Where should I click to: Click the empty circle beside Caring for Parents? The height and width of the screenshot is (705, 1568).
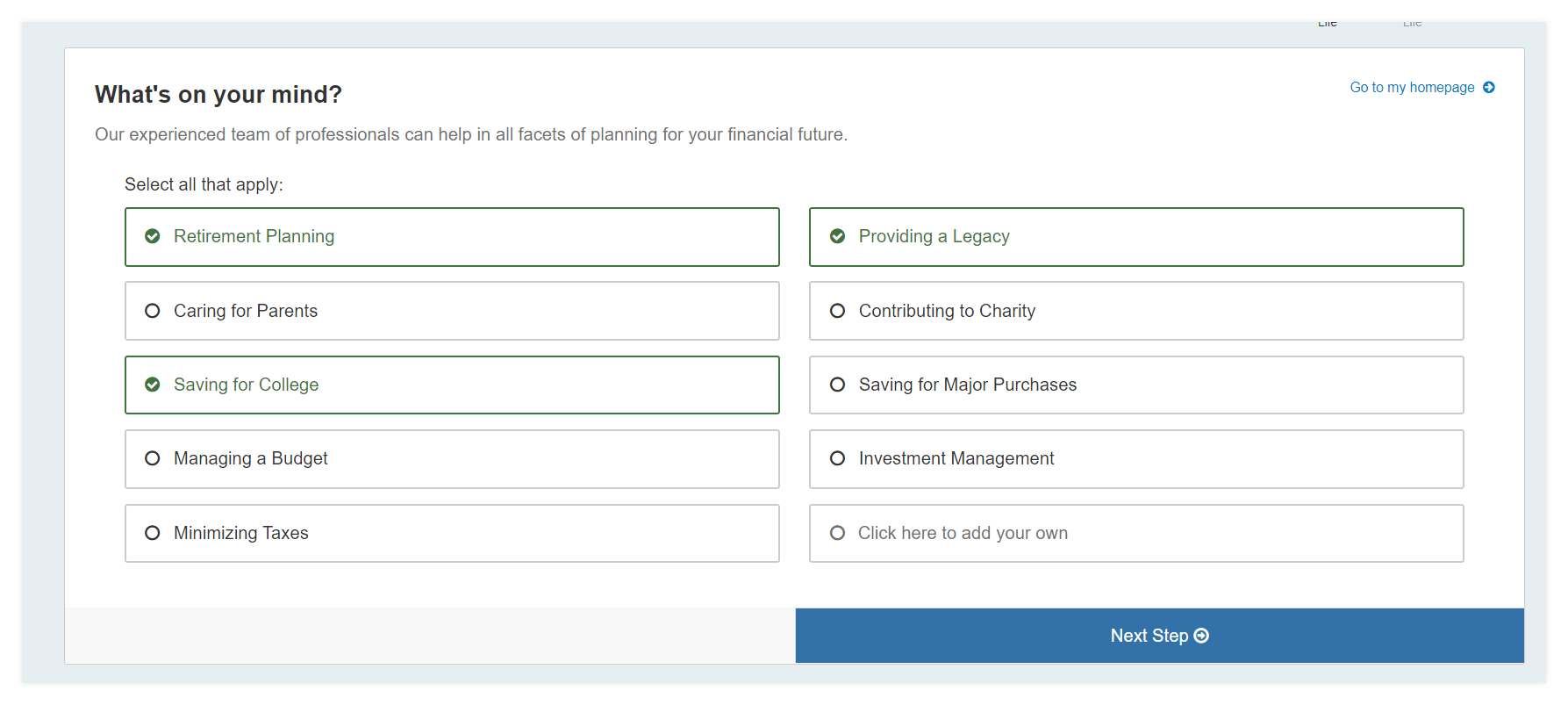[x=153, y=311]
